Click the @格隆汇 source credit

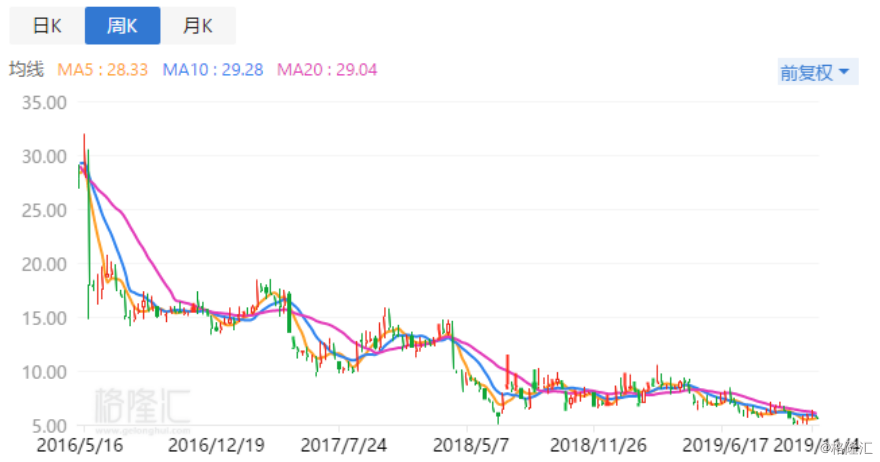[x=846, y=448]
